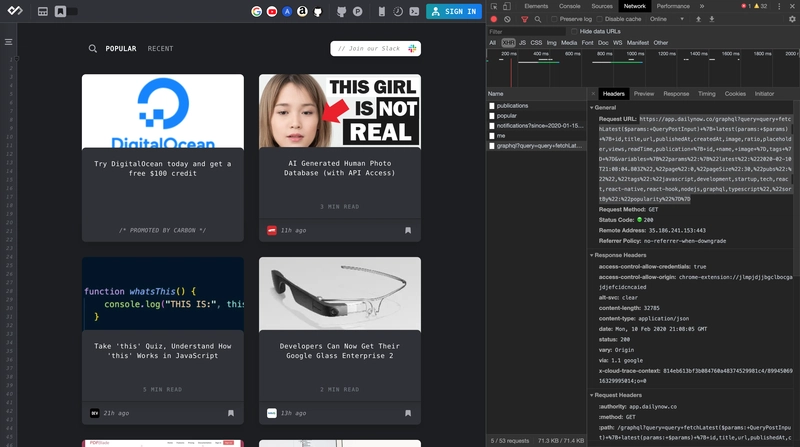Clear the network log with the clear icon
Viewport: 800px width, 447px height.
[507, 19]
